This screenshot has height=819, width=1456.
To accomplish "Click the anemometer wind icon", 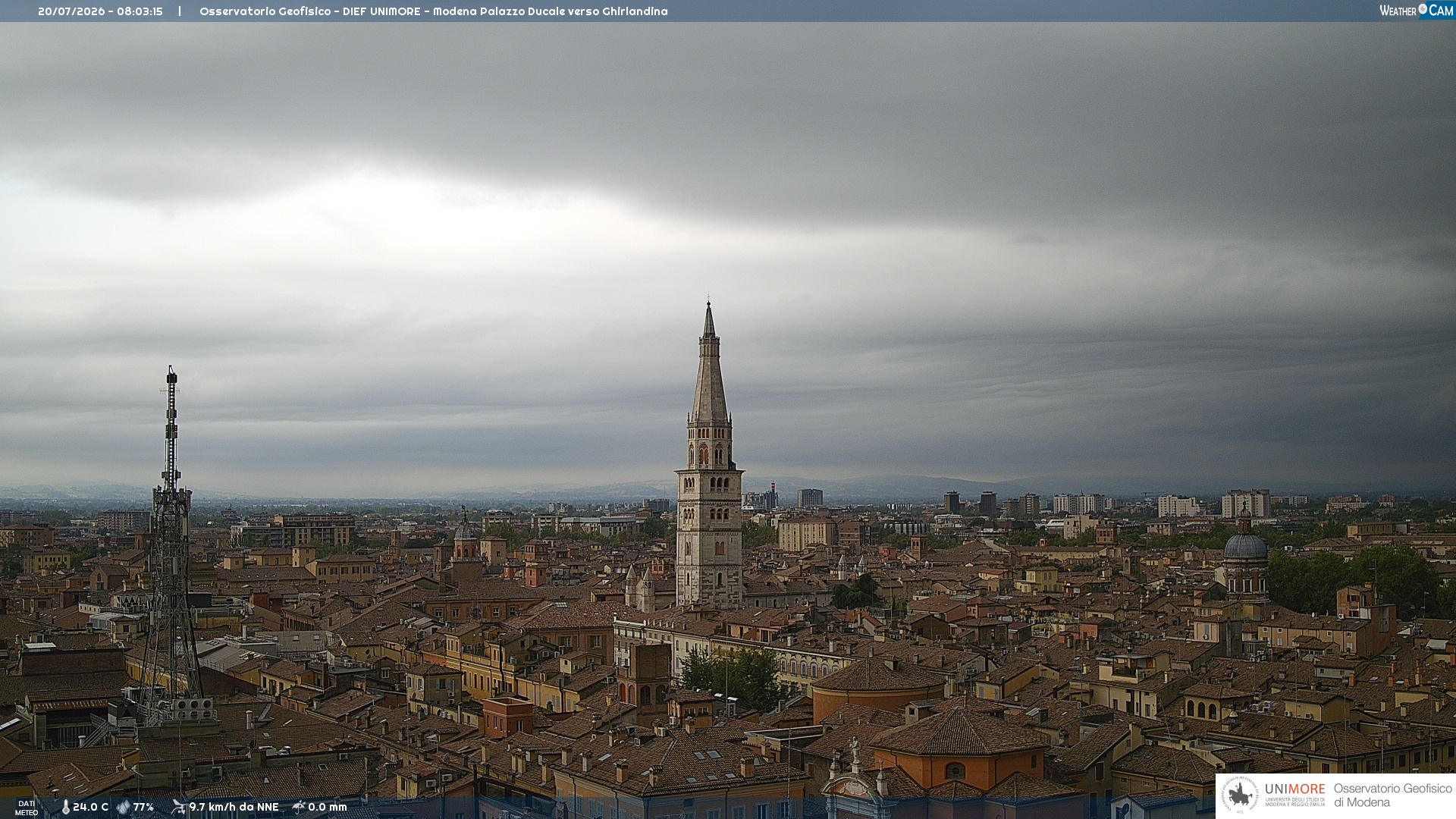I will click(x=179, y=807).
